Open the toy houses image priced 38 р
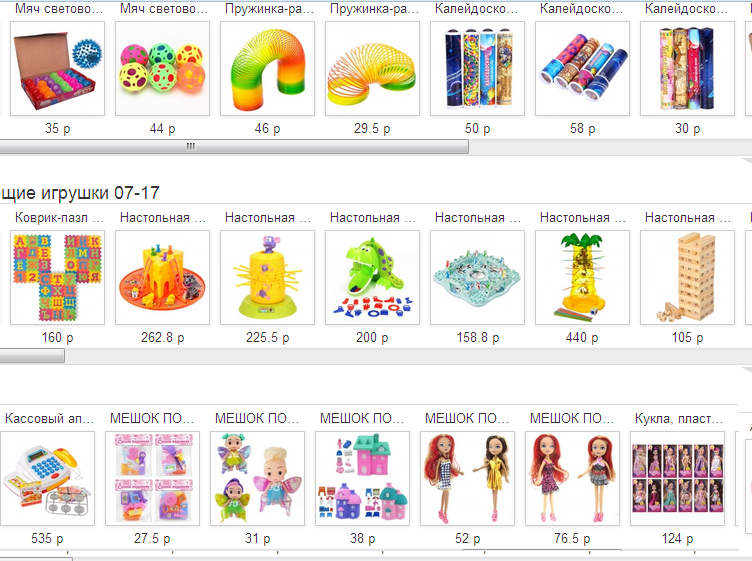Viewport: 752px width, 561px height. click(363, 479)
